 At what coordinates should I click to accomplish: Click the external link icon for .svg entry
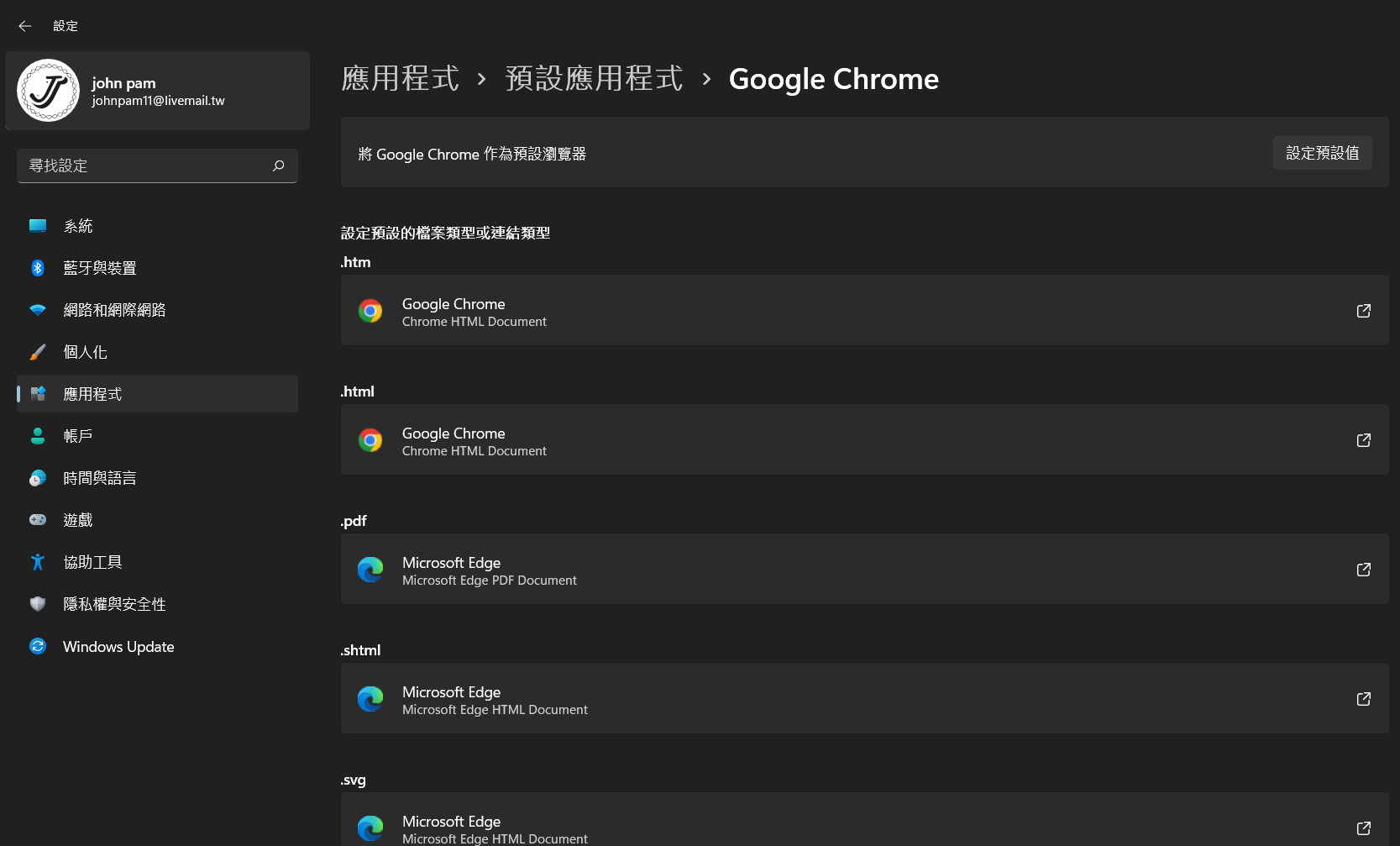coord(1363,828)
